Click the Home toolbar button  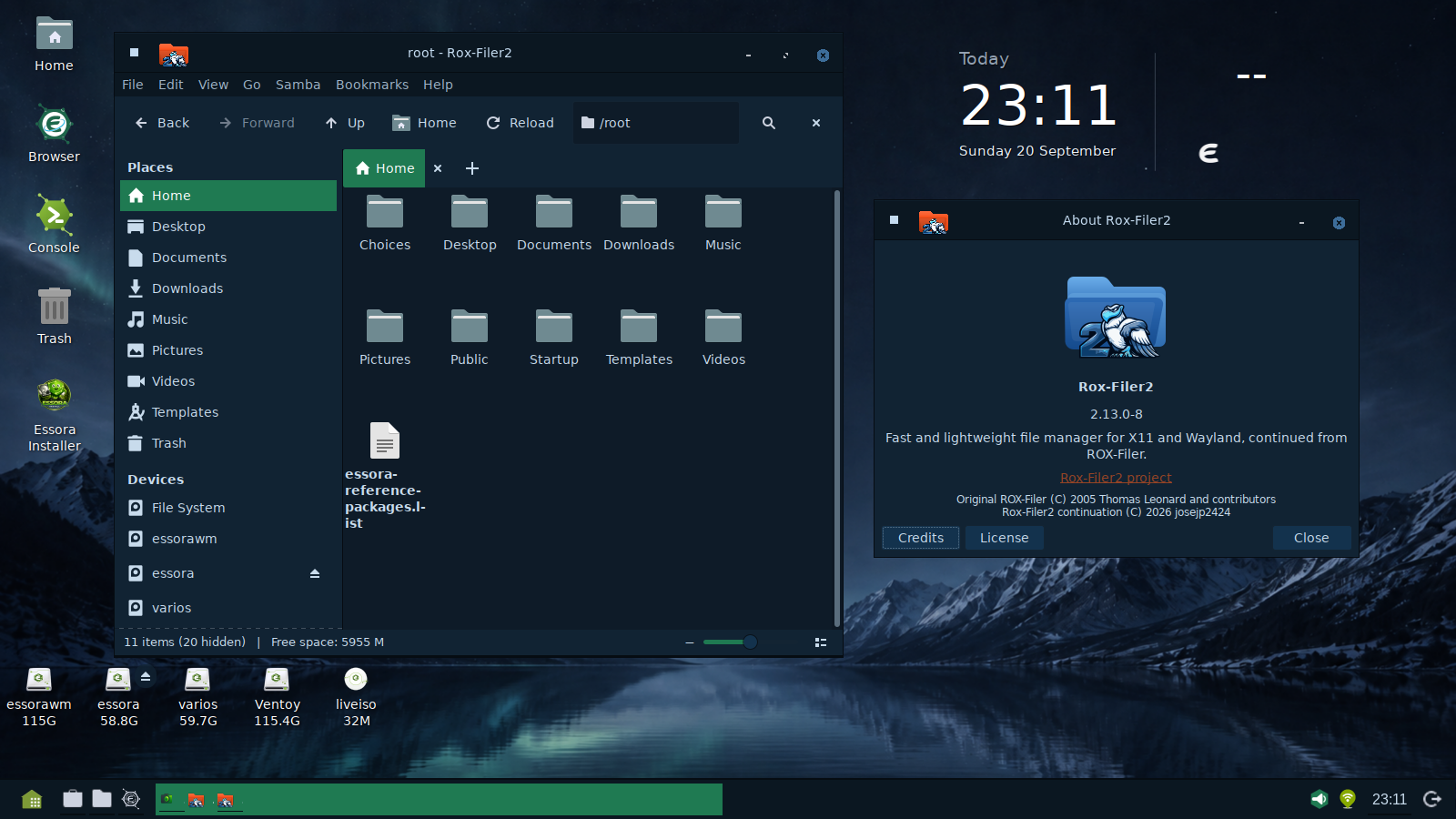pos(424,123)
